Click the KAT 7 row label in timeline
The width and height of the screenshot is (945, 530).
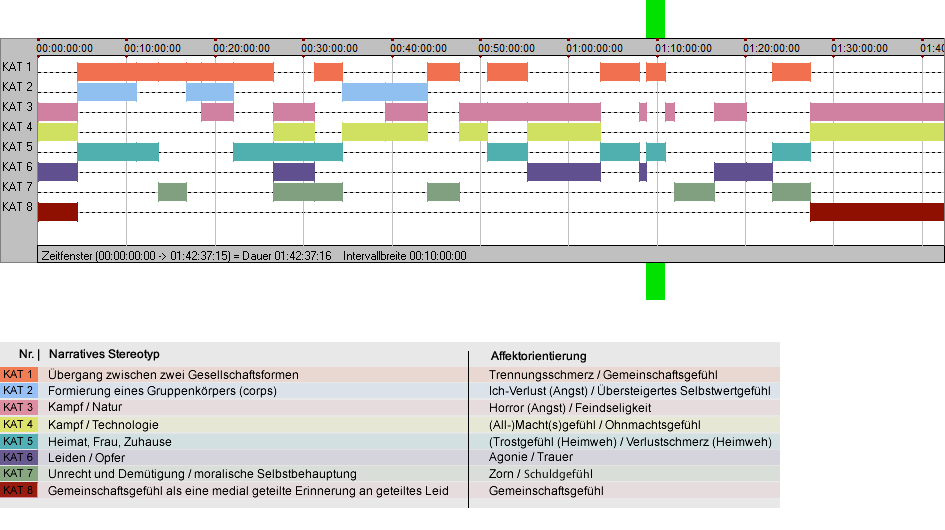click(17, 187)
